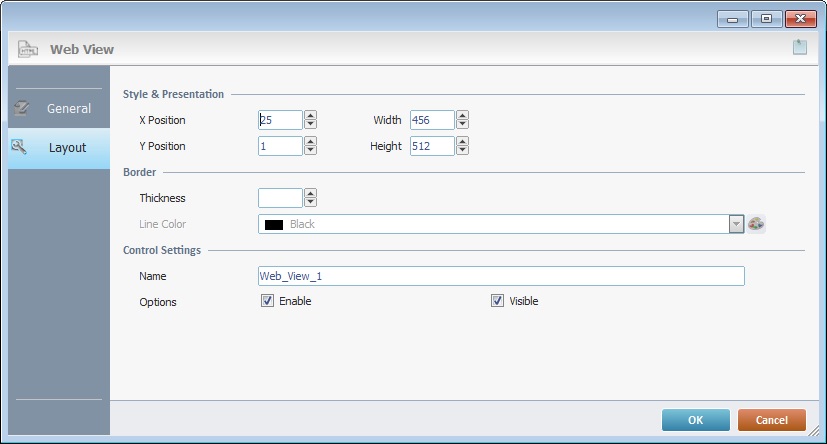Screen dimensions: 827x444
Task: Increase Width value with up arrow
Action: coord(462,116)
